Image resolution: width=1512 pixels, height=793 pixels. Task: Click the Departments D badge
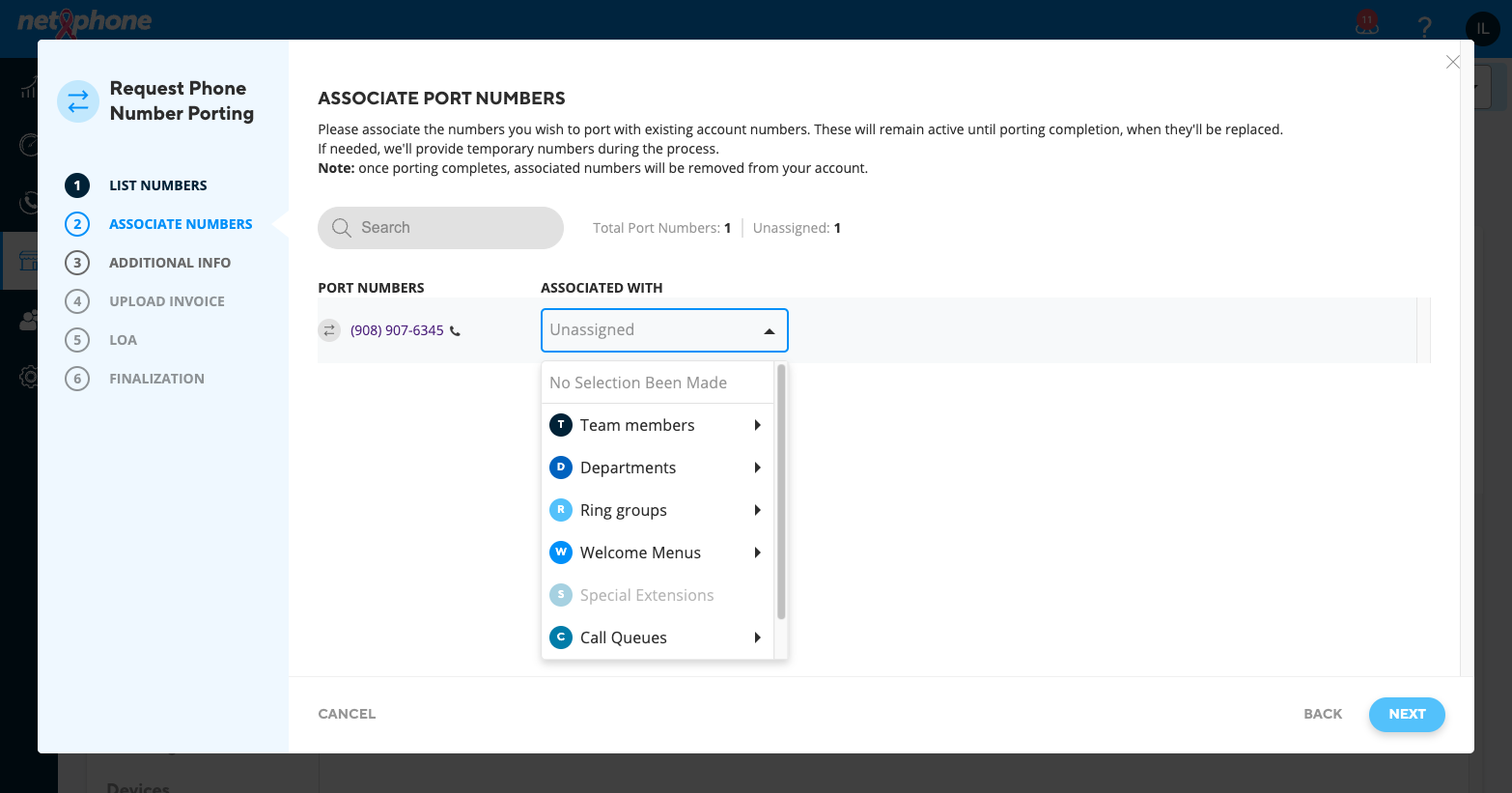(561, 467)
